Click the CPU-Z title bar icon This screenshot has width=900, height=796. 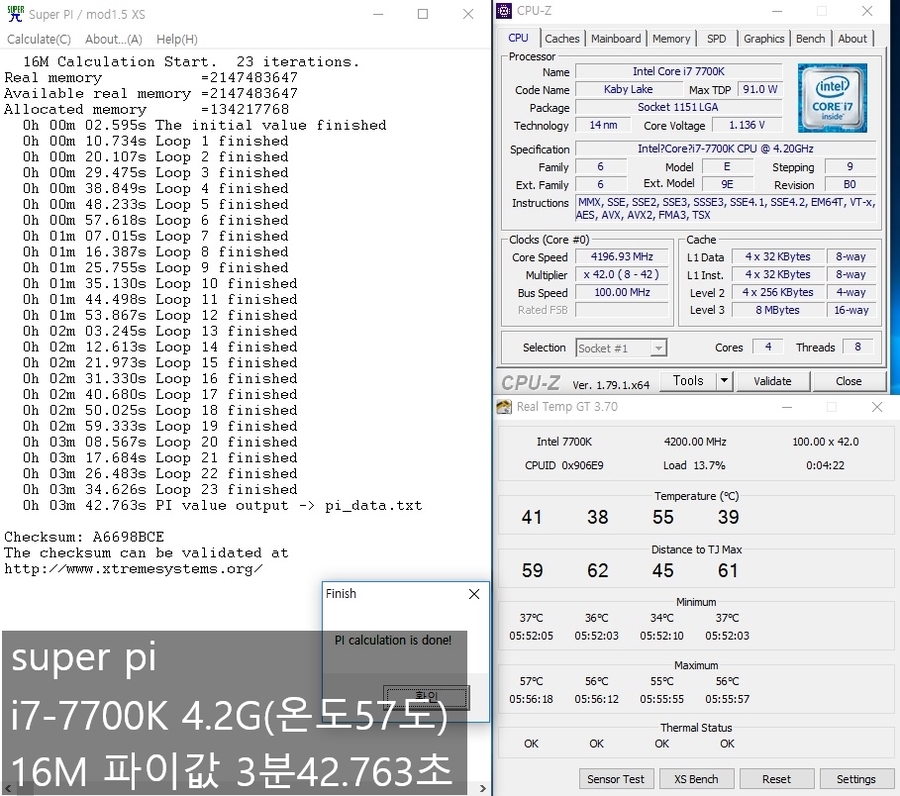click(x=504, y=10)
